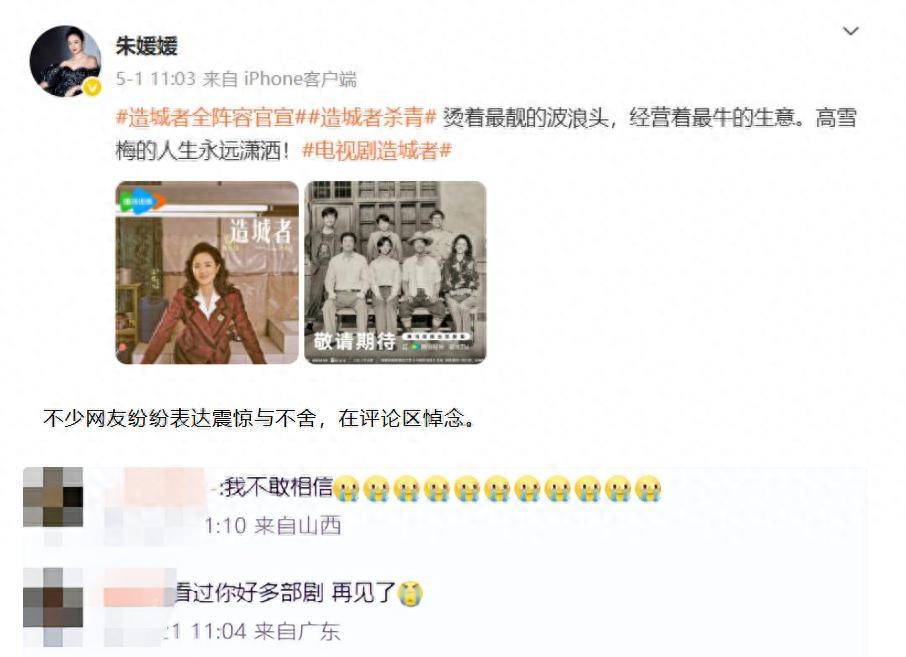This screenshot has height=657, width=906.
Task: Click the first crying emoji in 我不敢相信 comment
Action: tap(347, 488)
